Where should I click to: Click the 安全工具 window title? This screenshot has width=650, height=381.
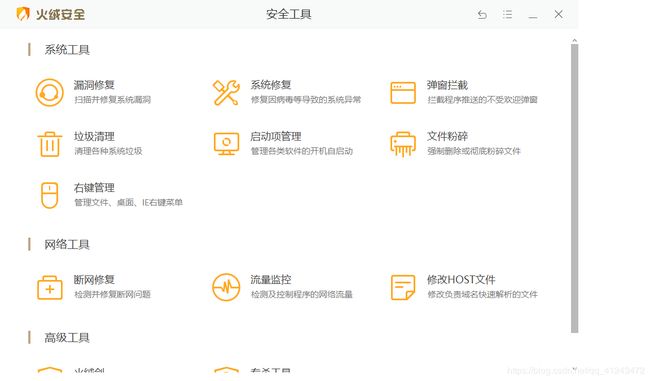pos(289,15)
